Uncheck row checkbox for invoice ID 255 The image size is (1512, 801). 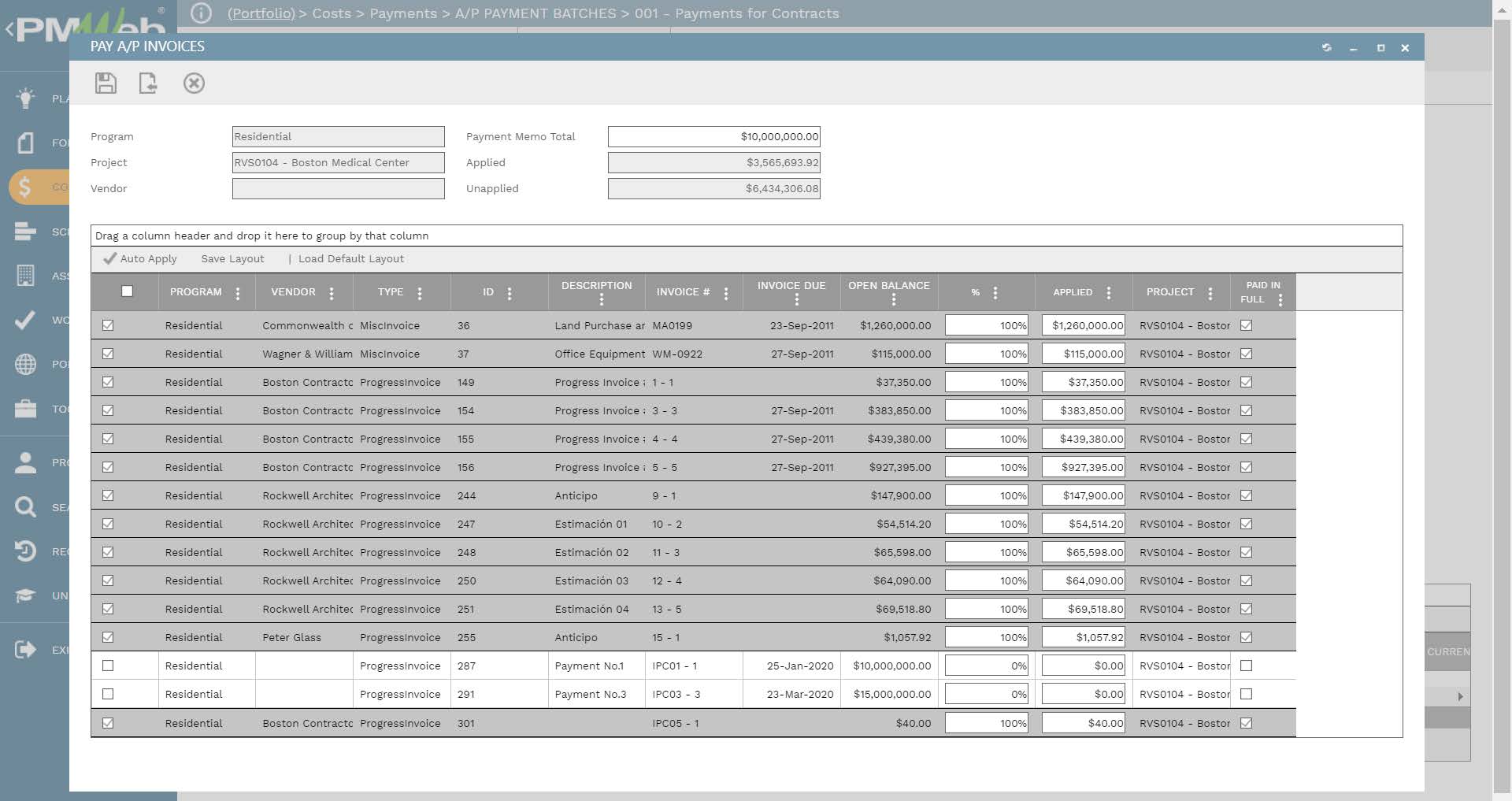[x=108, y=637]
